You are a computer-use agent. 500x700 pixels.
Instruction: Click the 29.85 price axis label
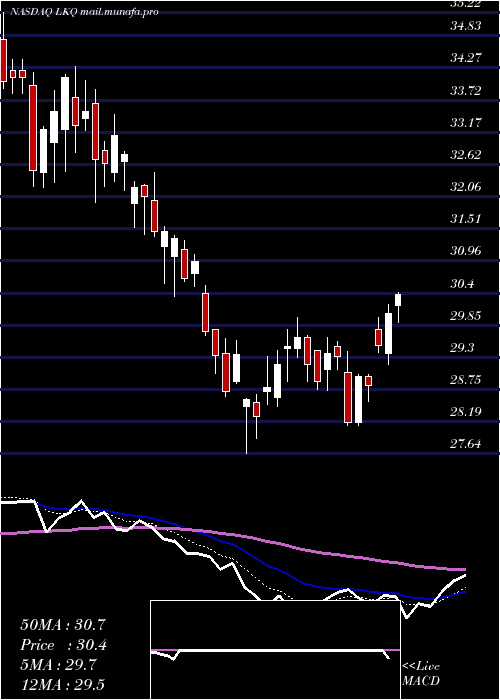coord(466,316)
